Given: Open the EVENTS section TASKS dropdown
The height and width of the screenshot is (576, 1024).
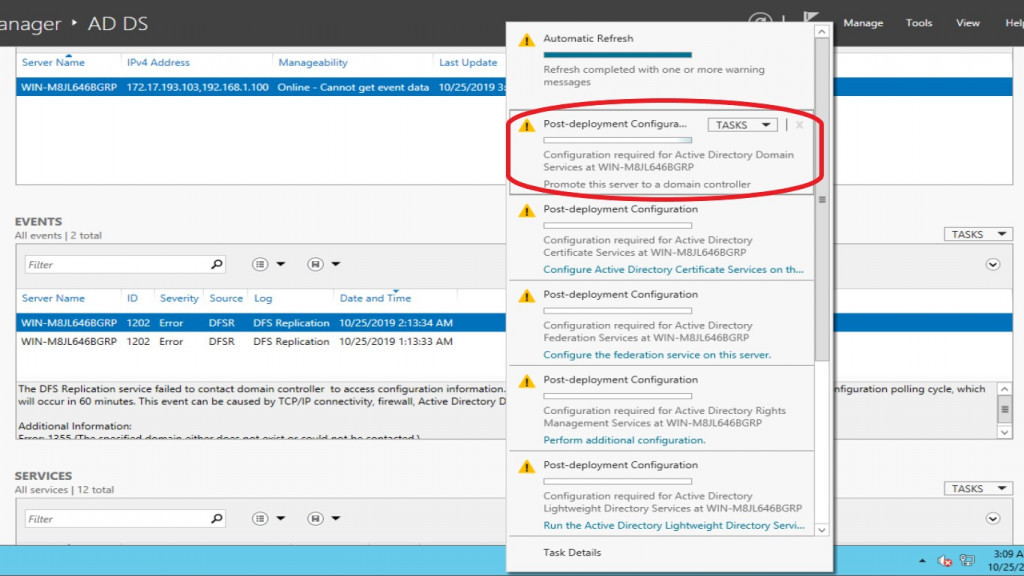Looking at the screenshot, I should click(x=978, y=234).
